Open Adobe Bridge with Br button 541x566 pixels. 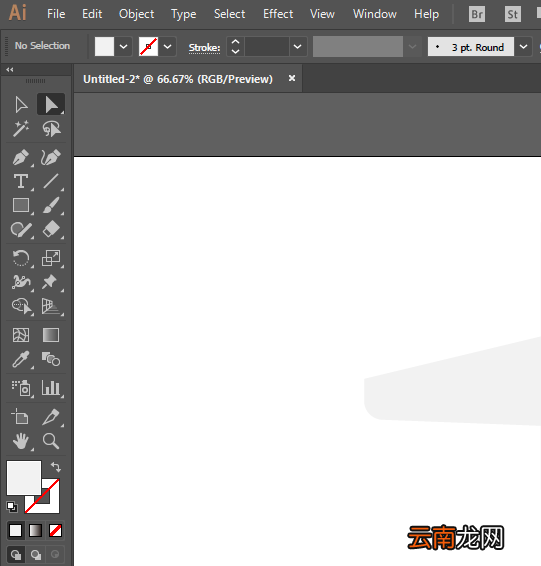click(x=477, y=14)
